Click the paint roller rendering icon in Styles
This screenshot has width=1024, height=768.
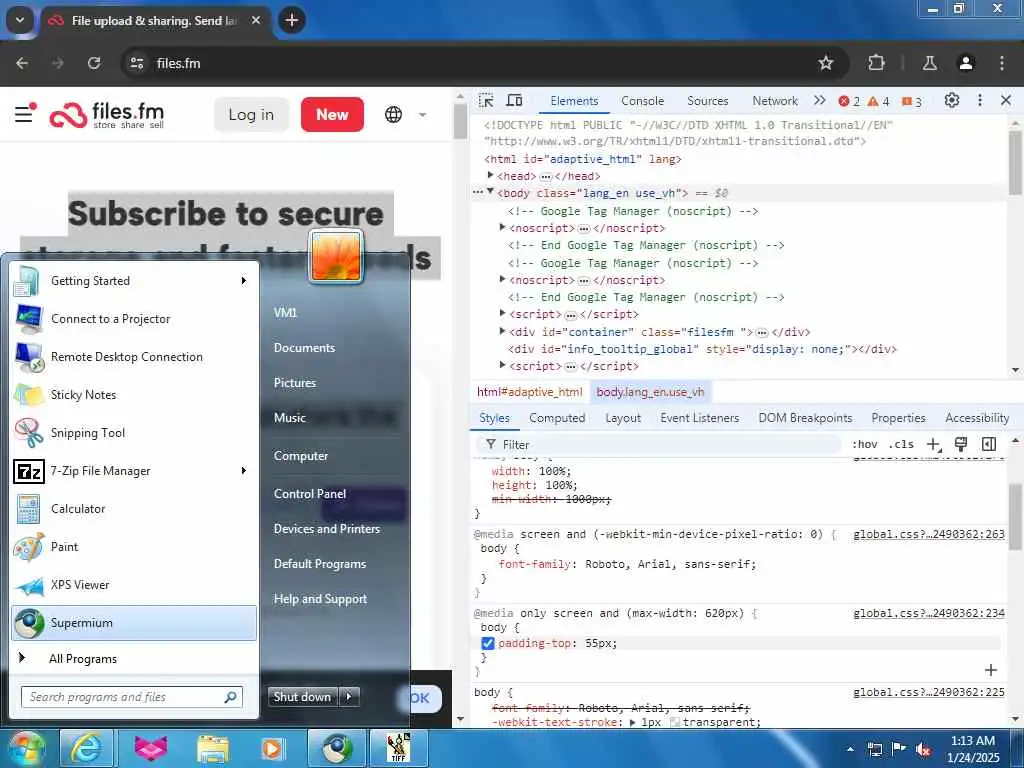pyautogui.click(x=961, y=445)
